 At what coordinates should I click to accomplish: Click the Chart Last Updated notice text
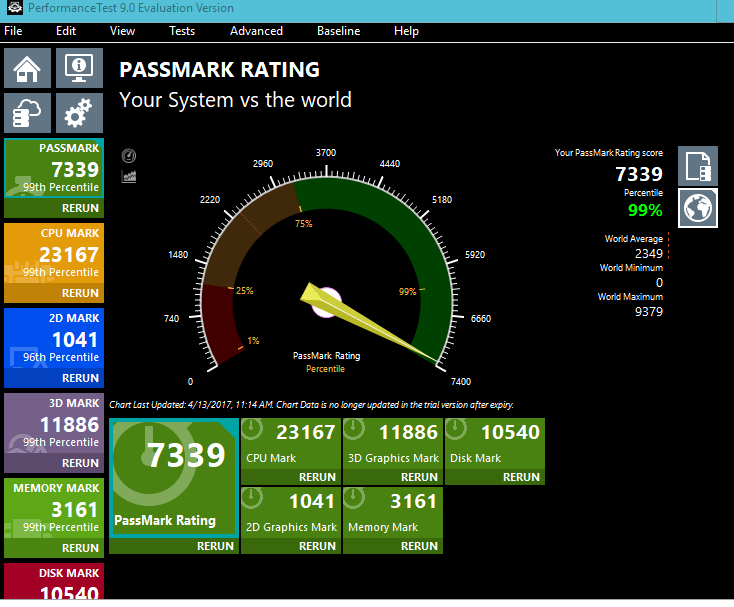[x=311, y=405]
